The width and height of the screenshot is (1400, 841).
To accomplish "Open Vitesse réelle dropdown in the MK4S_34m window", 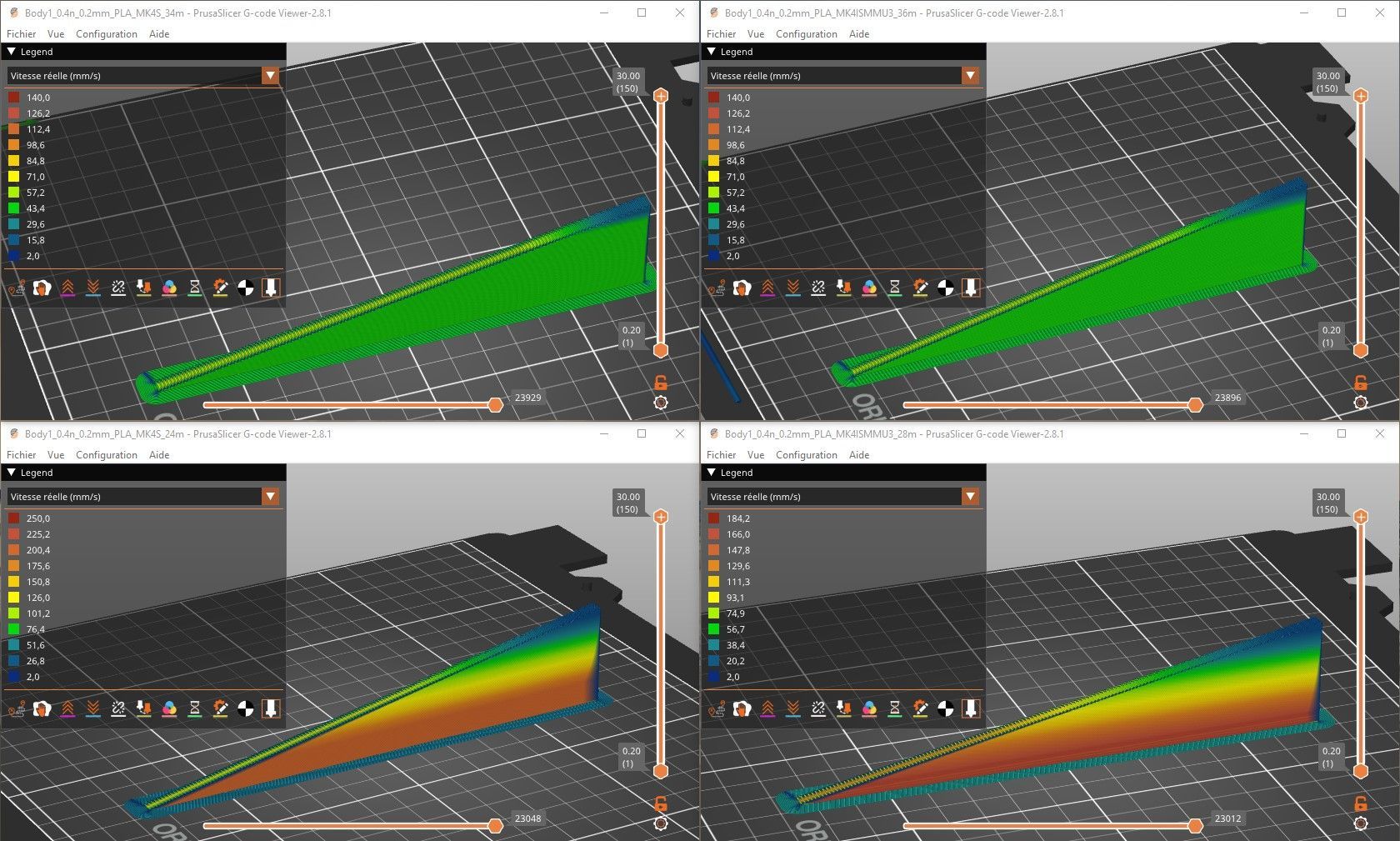I will pos(143,76).
